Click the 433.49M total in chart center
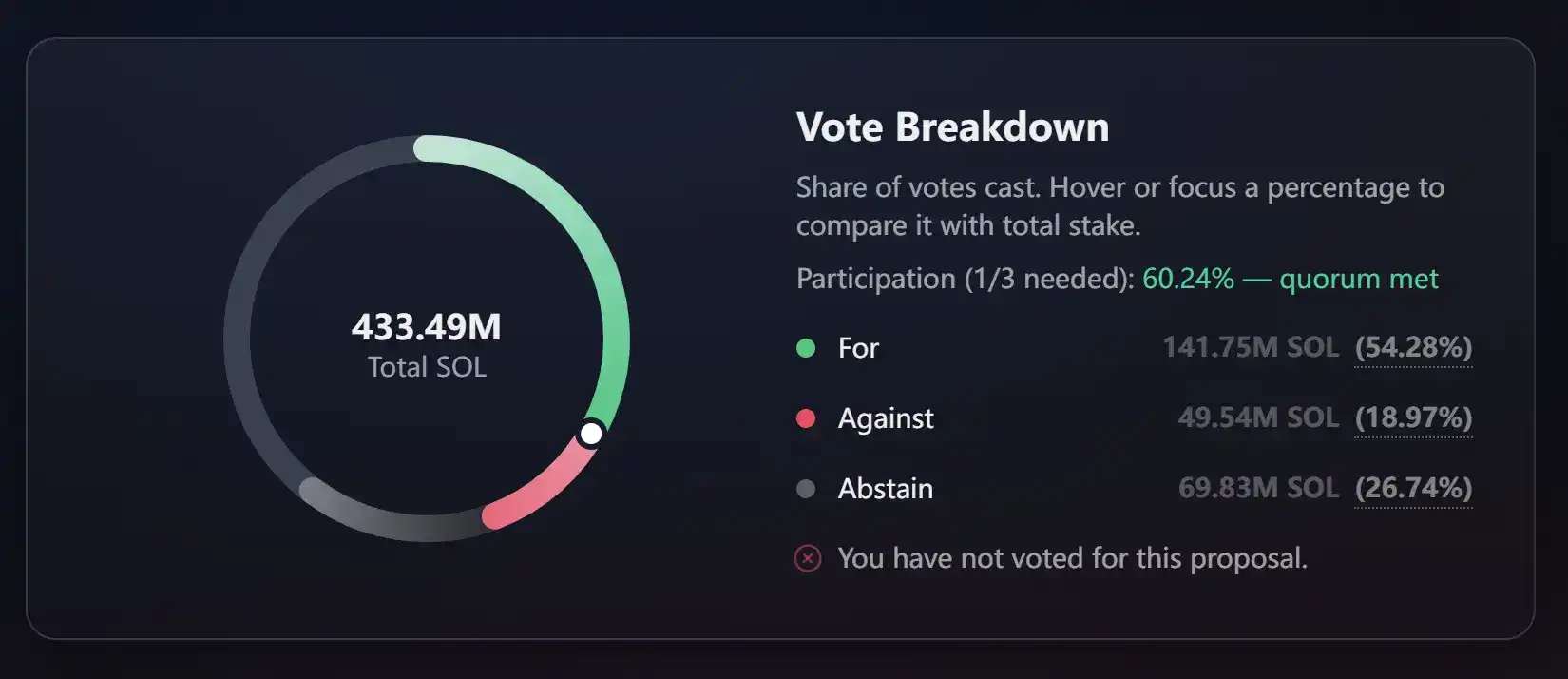 coord(427,327)
